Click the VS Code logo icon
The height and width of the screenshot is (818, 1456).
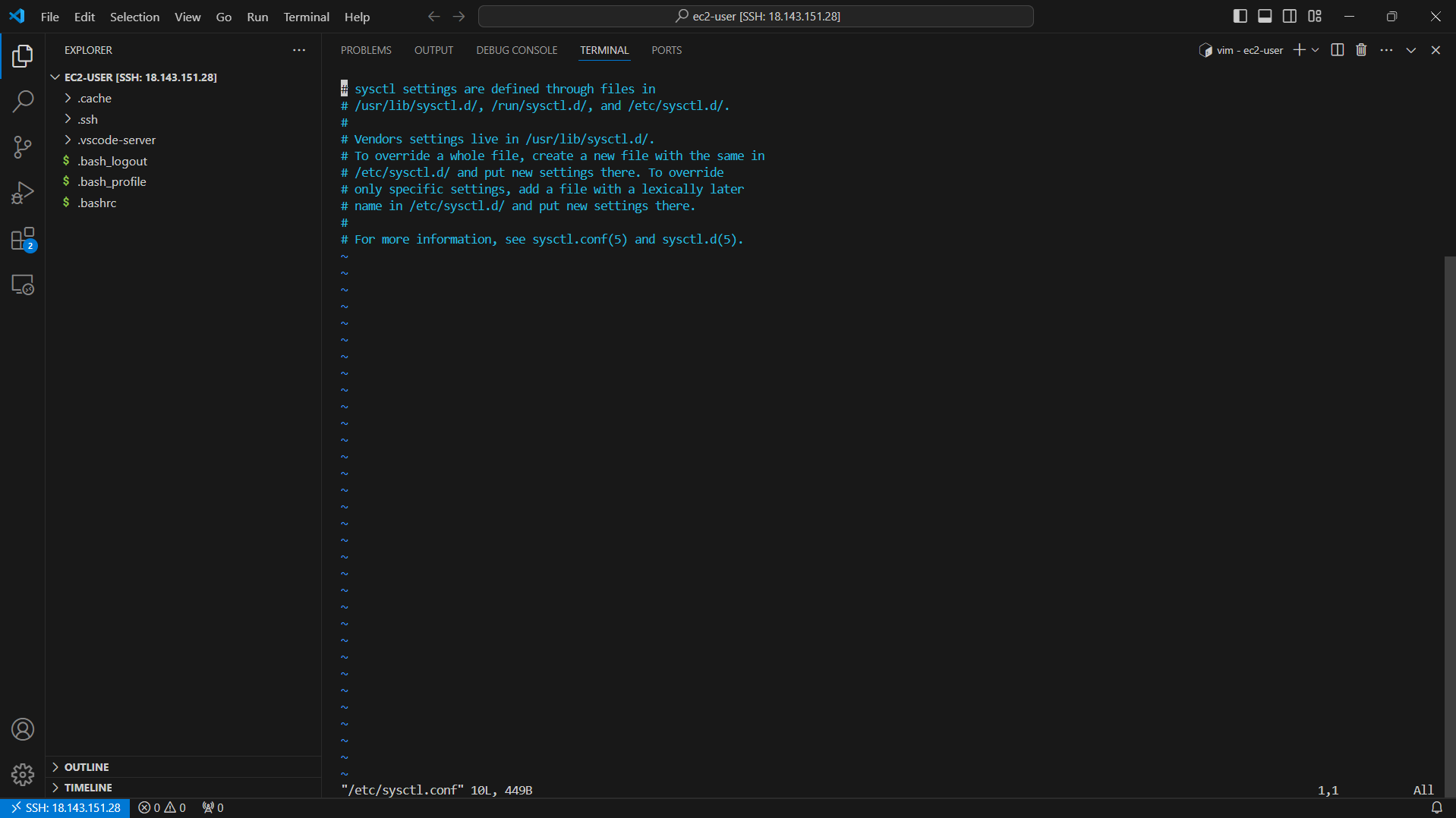point(17,16)
